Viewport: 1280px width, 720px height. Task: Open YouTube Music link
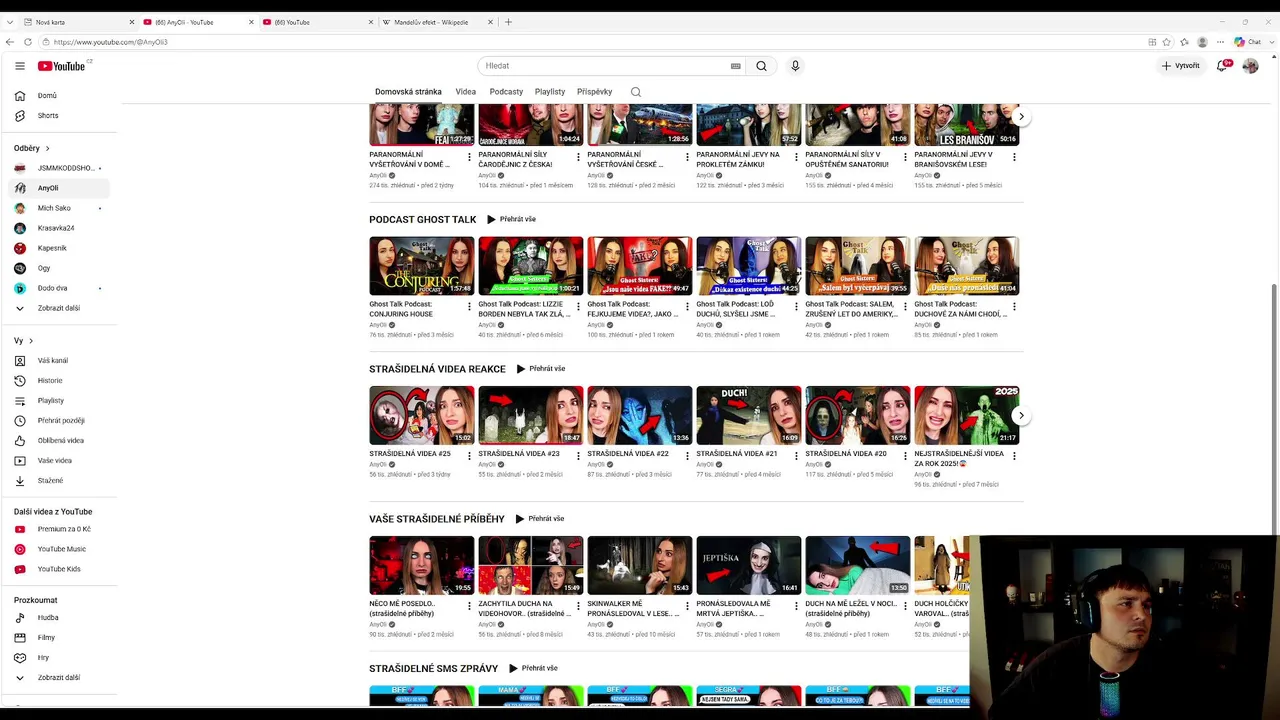click(x=60, y=549)
